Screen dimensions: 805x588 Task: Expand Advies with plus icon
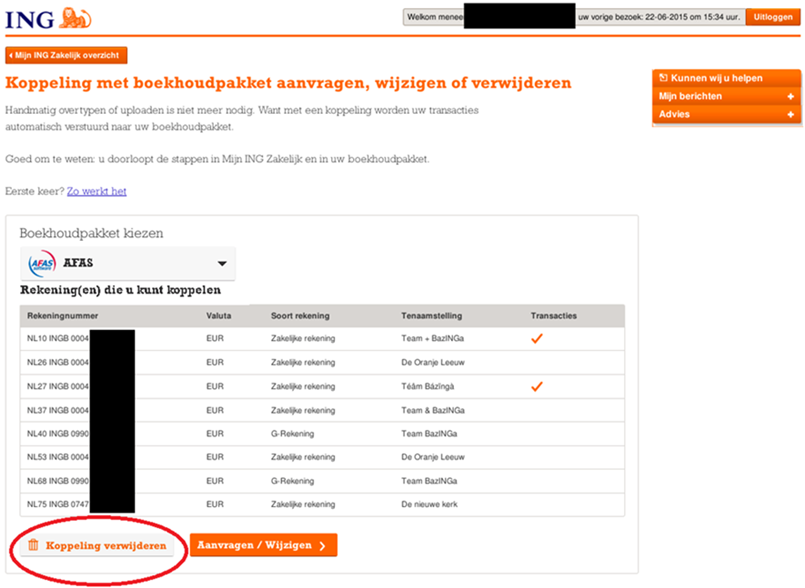coord(791,115)
